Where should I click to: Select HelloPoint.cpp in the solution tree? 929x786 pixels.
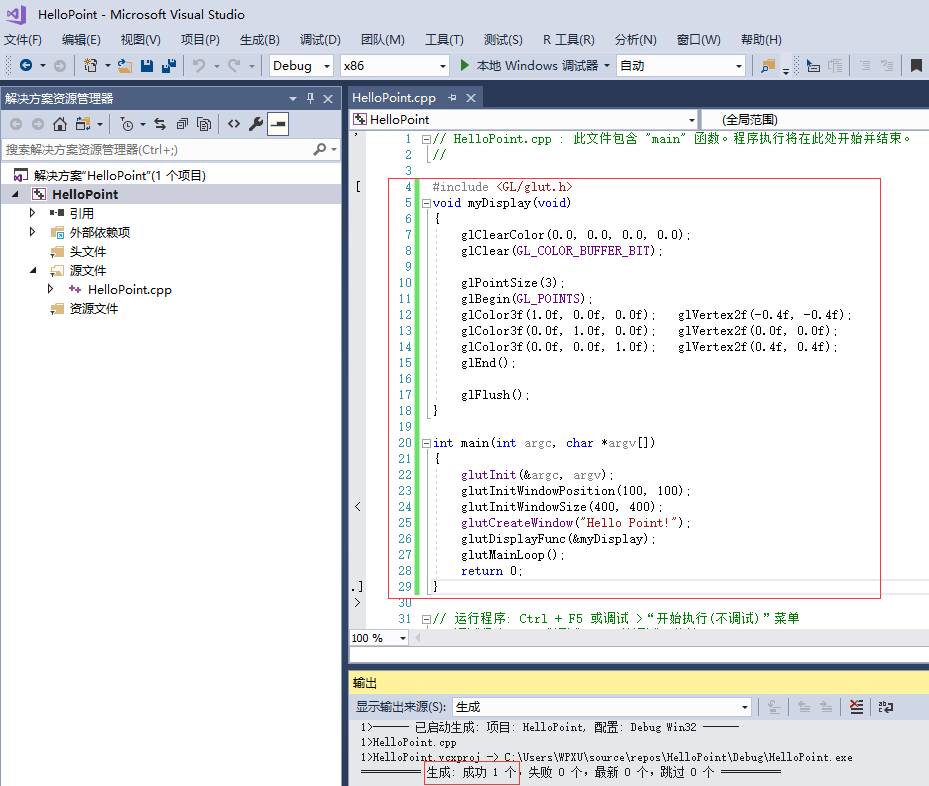coord(130,290)
